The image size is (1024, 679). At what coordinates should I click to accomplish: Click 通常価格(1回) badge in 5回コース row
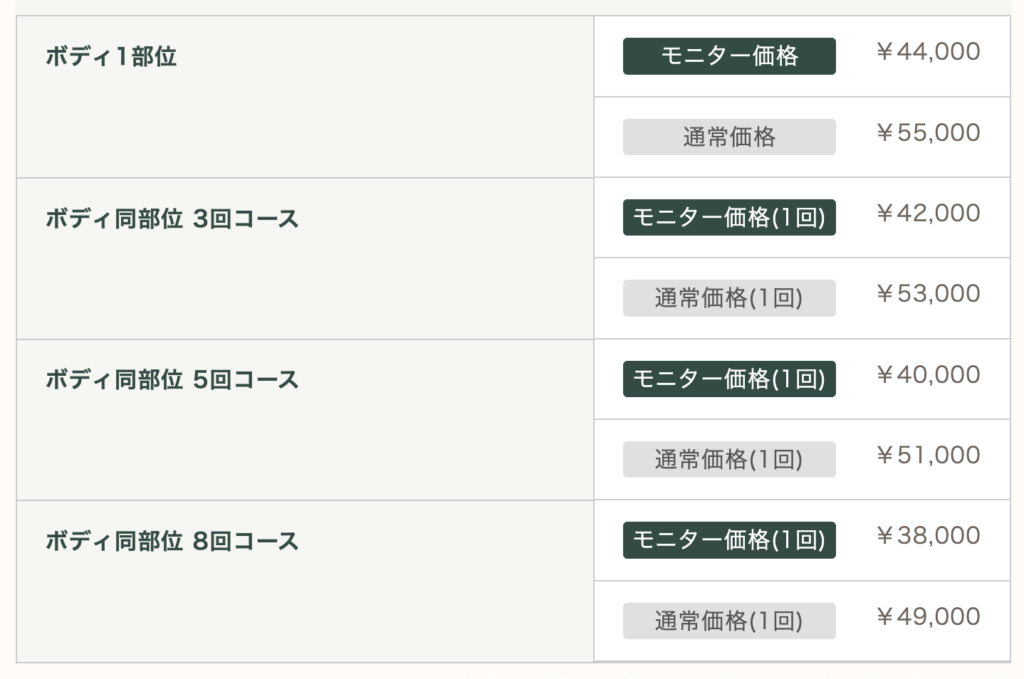729,459
